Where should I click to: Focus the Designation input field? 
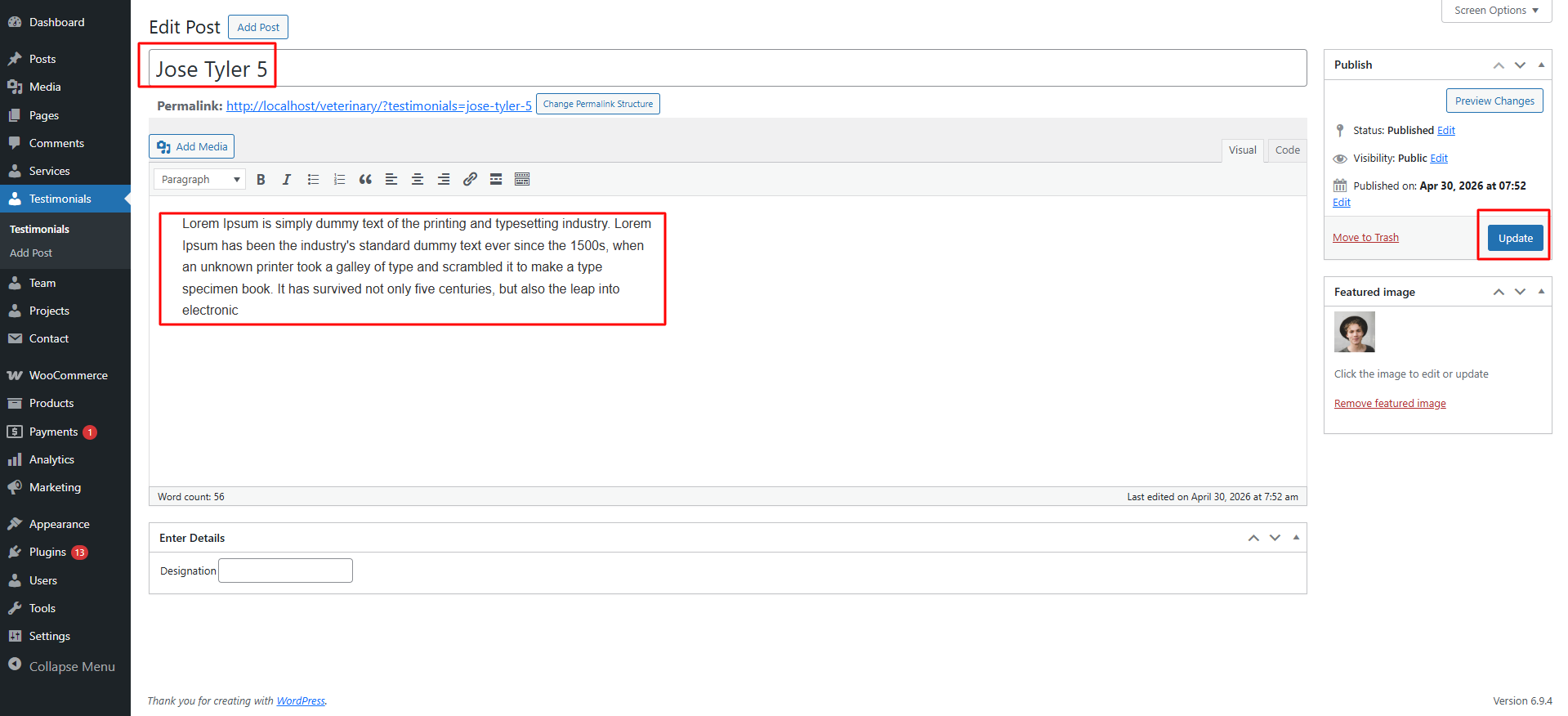tap(286, 571)
